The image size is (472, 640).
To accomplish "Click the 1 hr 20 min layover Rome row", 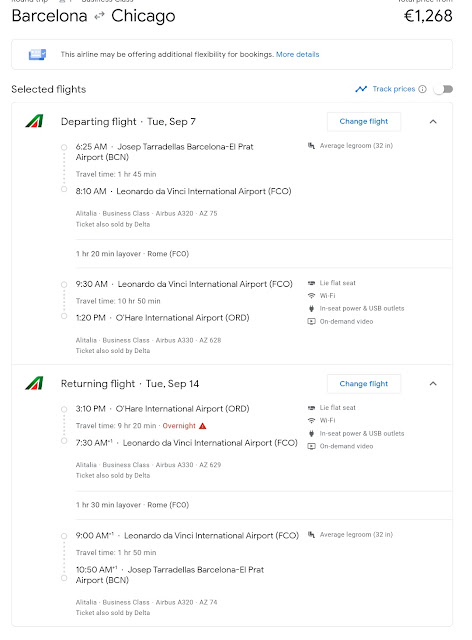I will coord(264,253).
